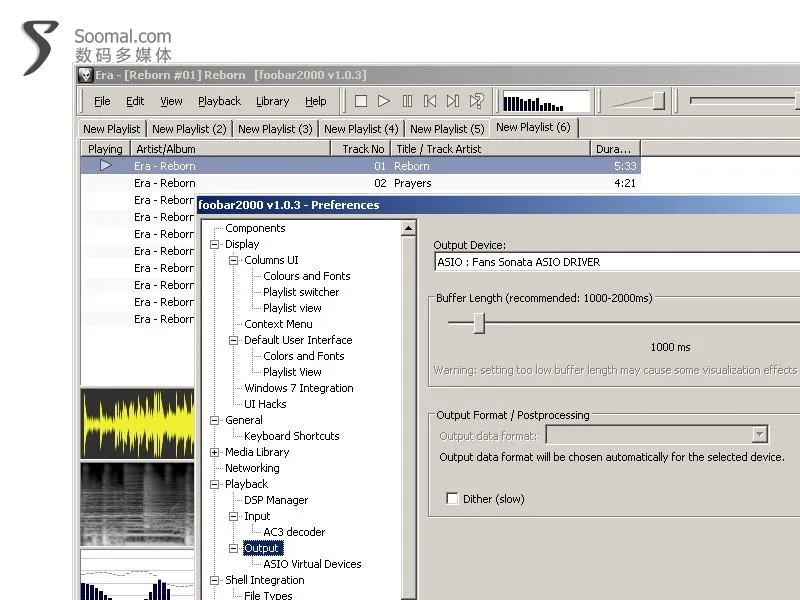Switch to the New Playlist (3) tab

[x=276, y=129]
